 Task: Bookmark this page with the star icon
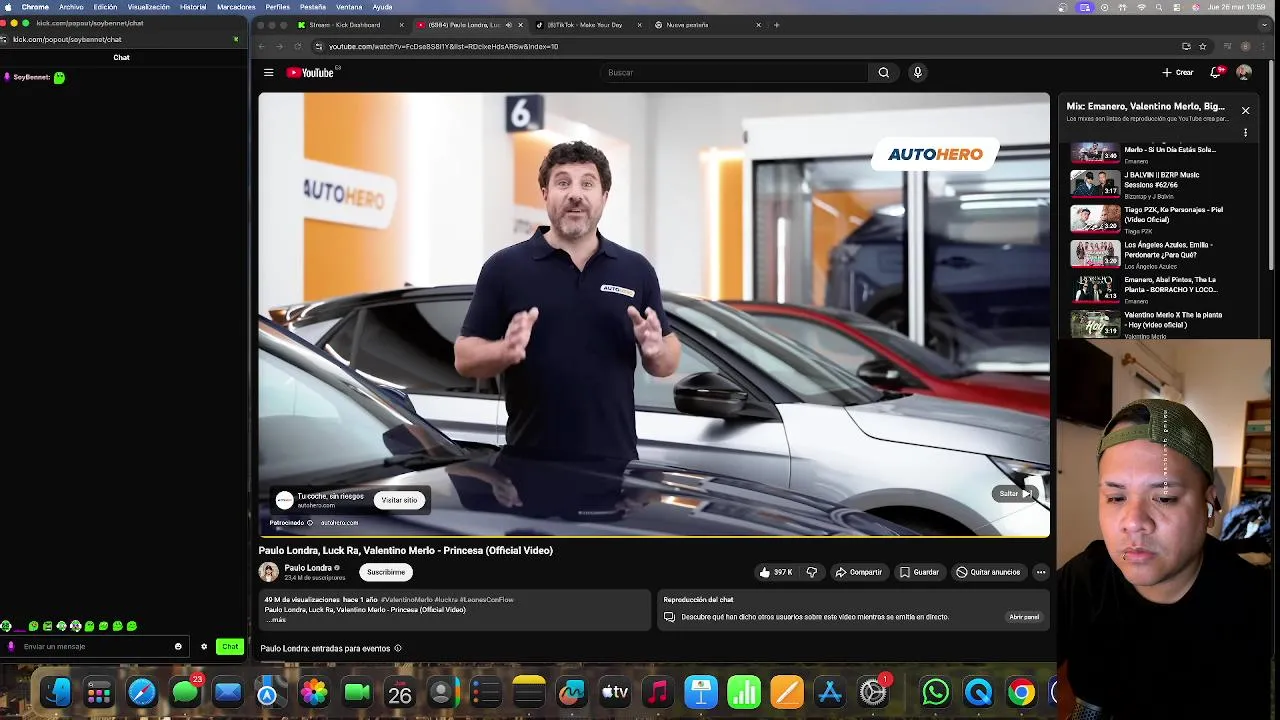tap(1202, 46)
